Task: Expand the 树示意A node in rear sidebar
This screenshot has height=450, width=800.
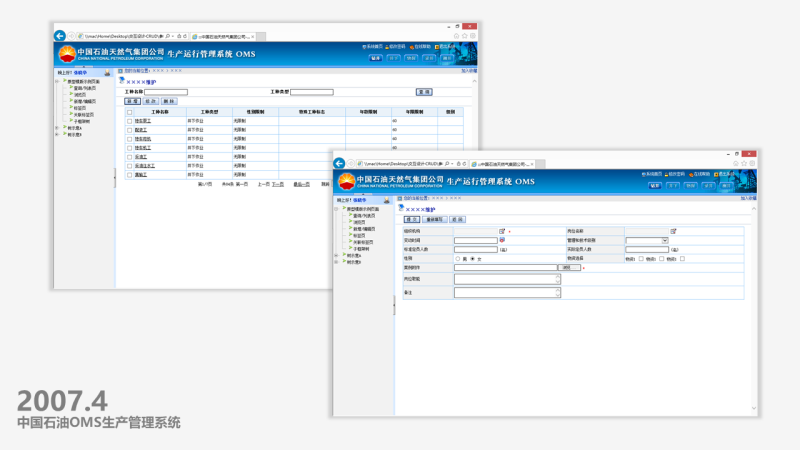Action: (57, 128)
